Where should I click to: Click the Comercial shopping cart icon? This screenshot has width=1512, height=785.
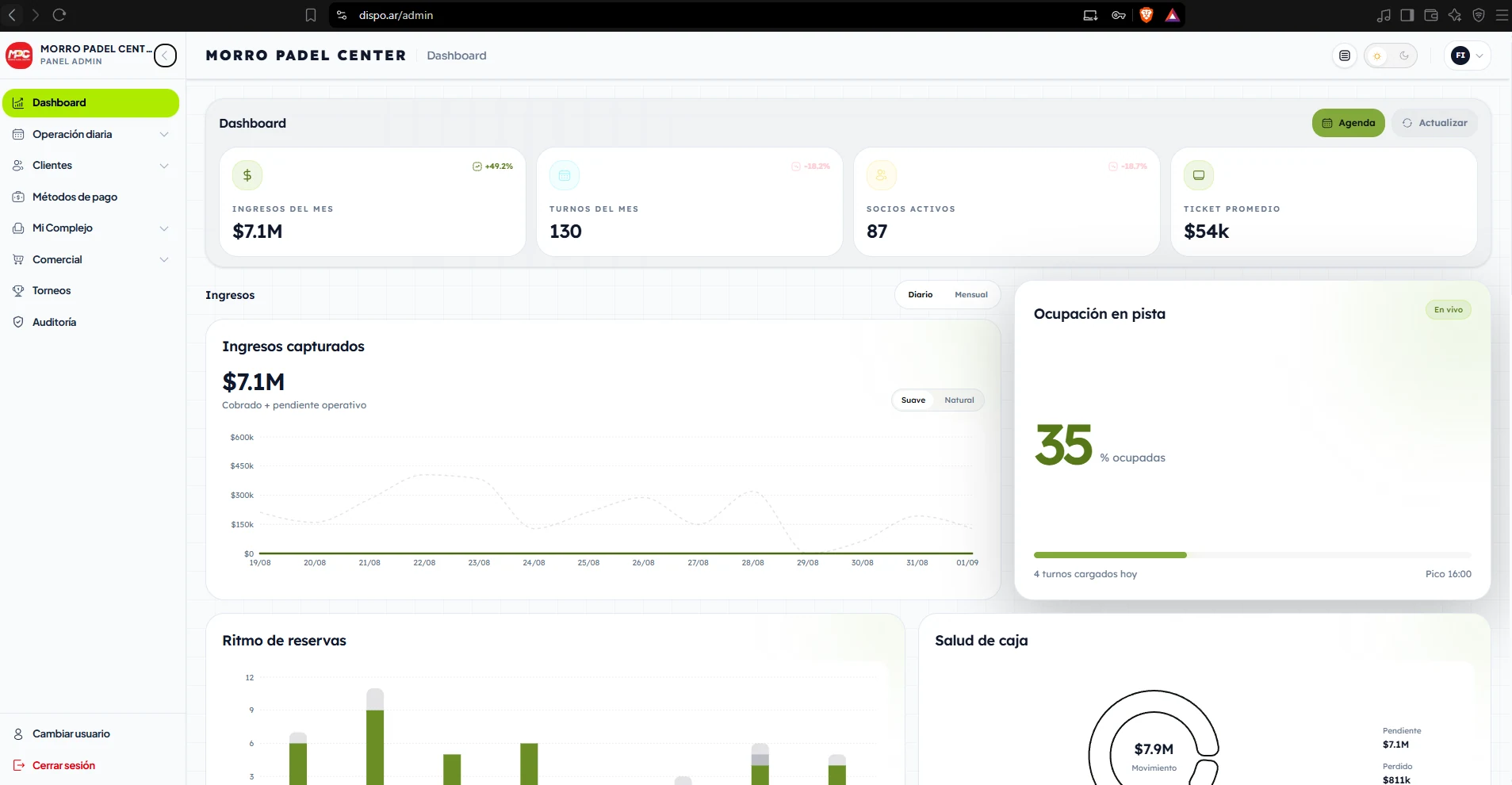[18, 259]
